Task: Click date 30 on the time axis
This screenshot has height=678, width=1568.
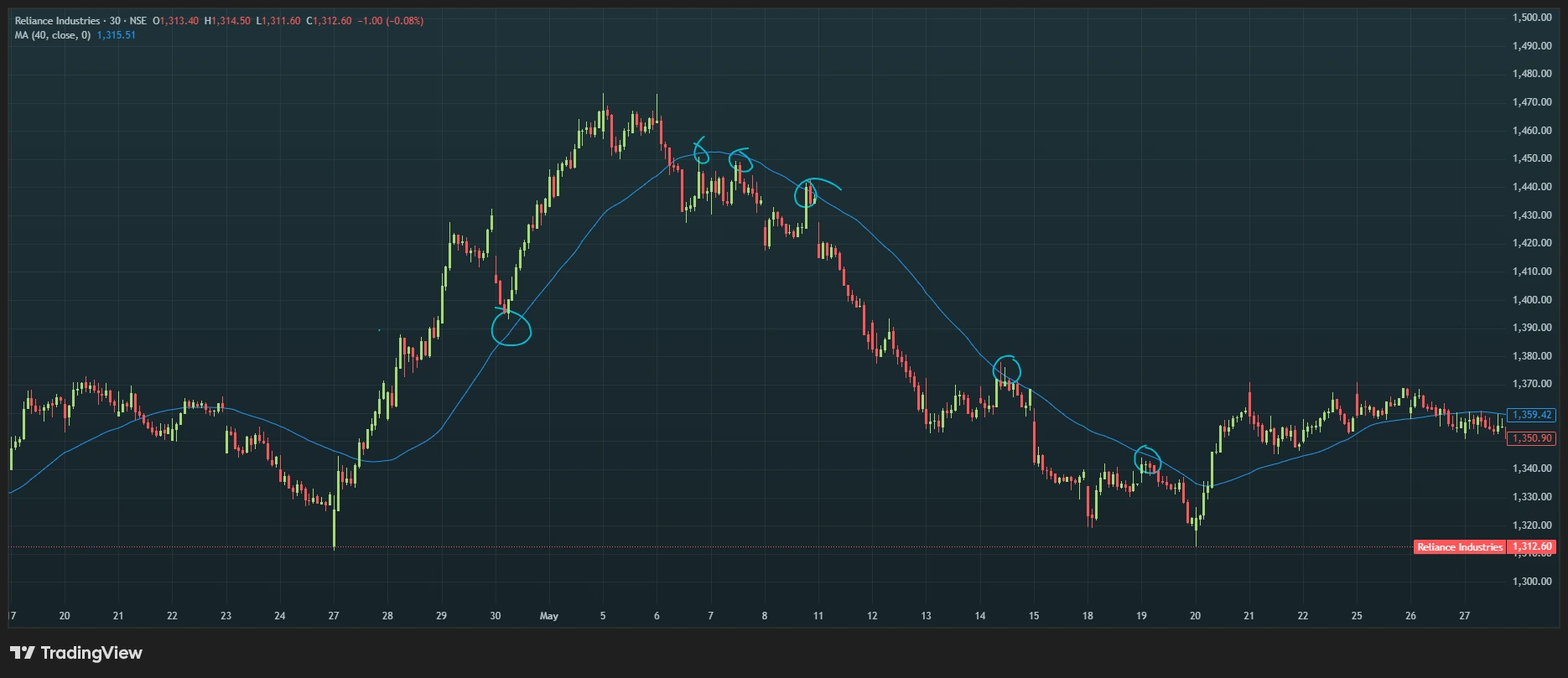Action: [x=496, y=616]
